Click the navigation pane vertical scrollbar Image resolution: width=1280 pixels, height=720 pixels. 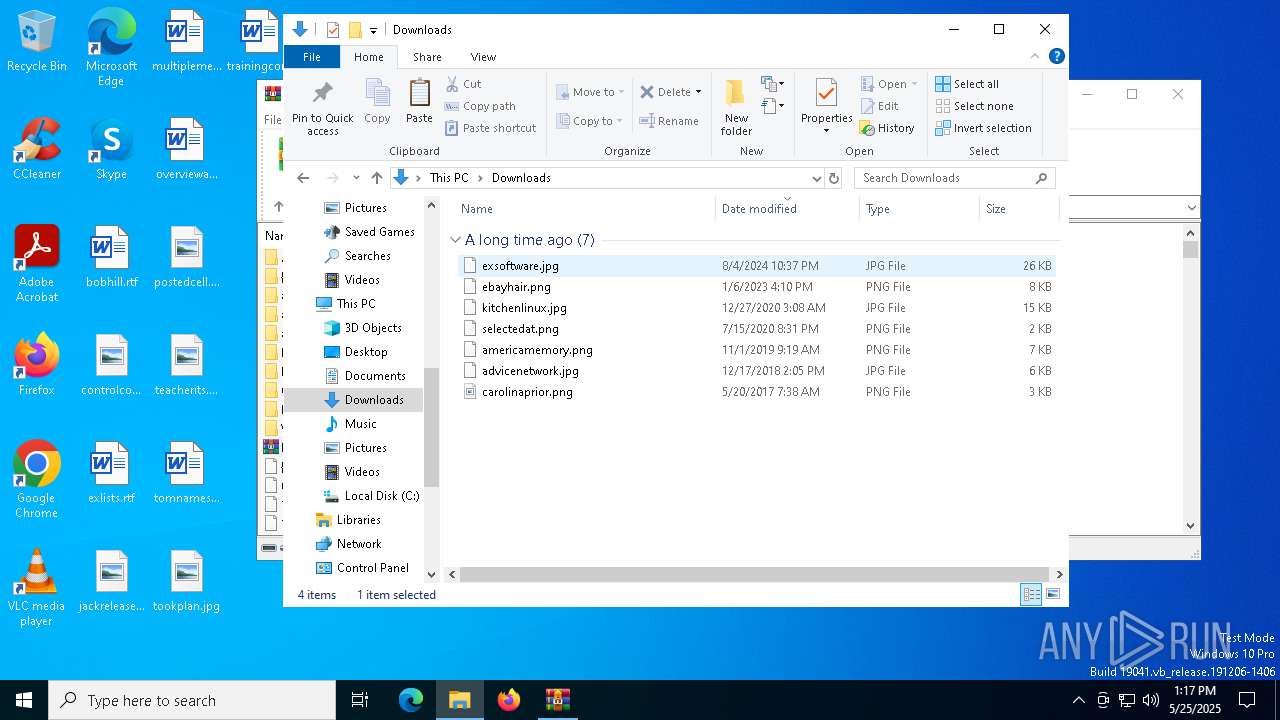tap(432, 427)
